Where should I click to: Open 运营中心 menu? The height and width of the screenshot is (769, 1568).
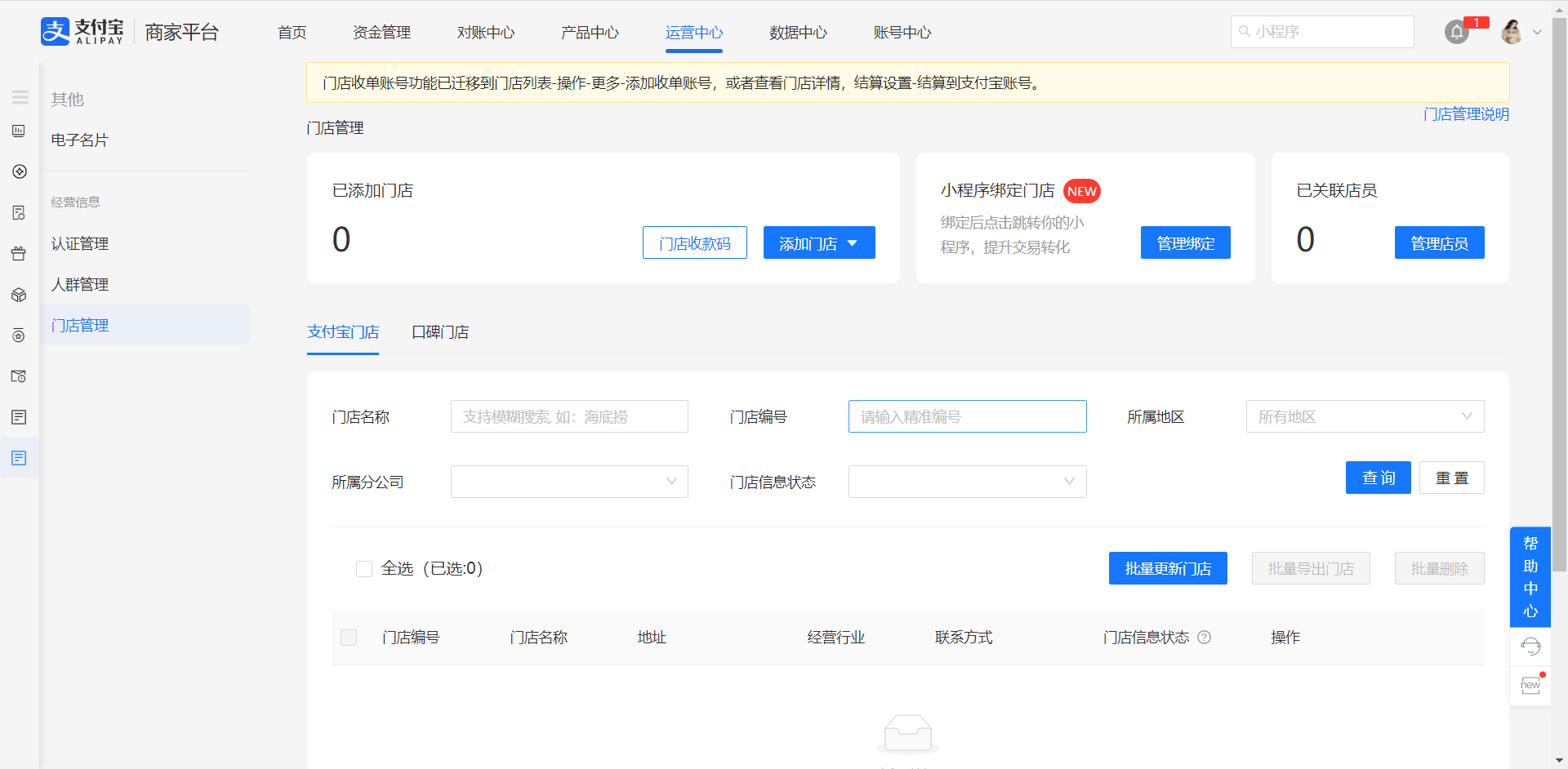(694, 33)
